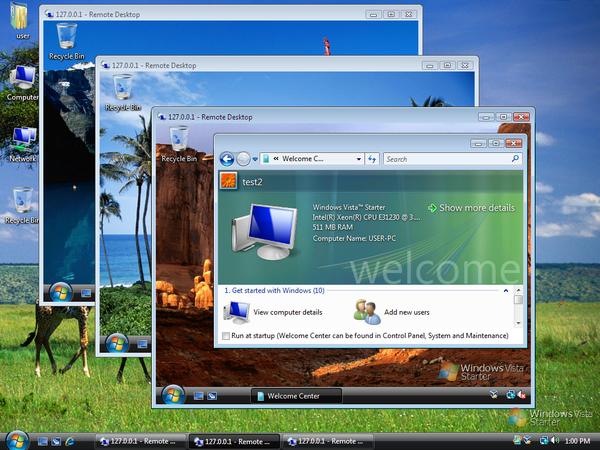Screen dimensions: 600x450
Task: Go back in Welcome Center window
Action: pyautogui.click(x=227, y=159)
